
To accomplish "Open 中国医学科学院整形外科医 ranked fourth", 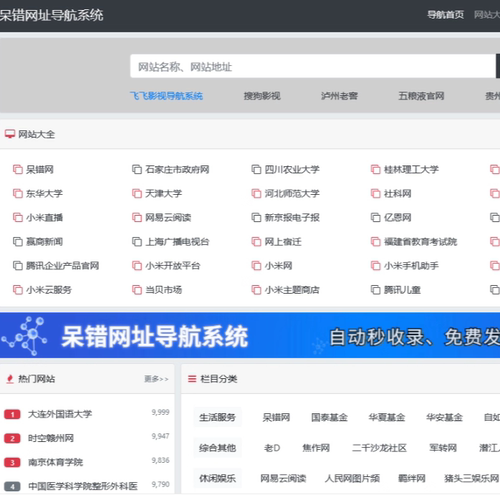I will point(83,486).
